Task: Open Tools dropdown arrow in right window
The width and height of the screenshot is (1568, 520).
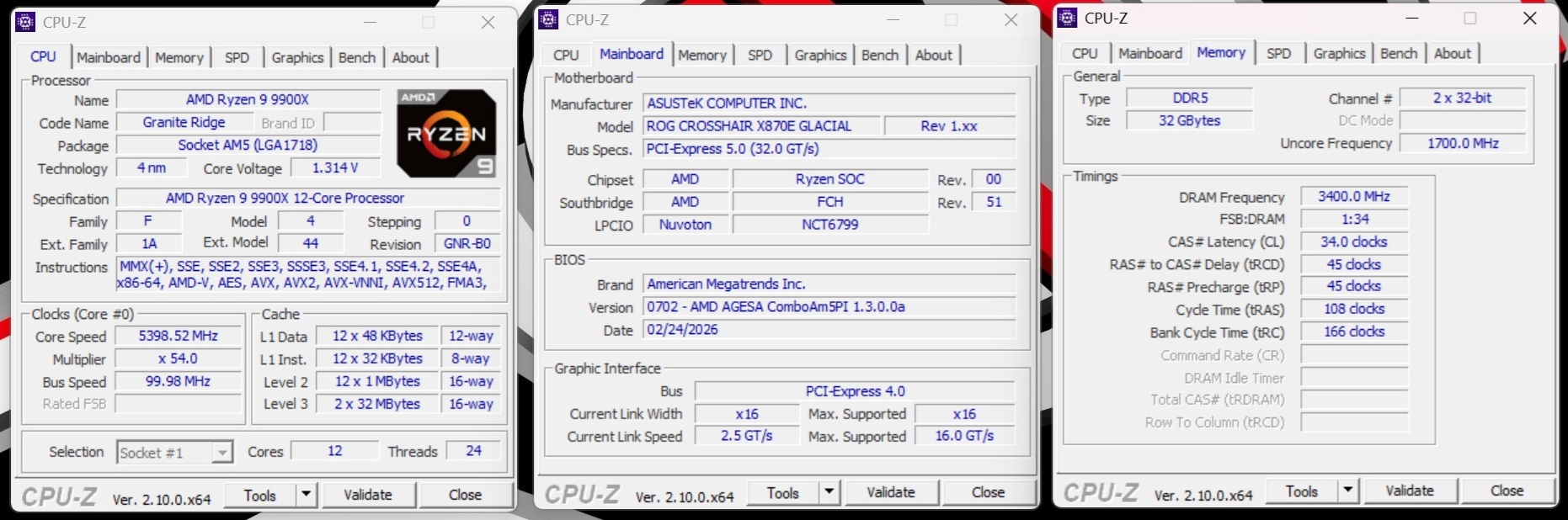Action: [1348, 491]
